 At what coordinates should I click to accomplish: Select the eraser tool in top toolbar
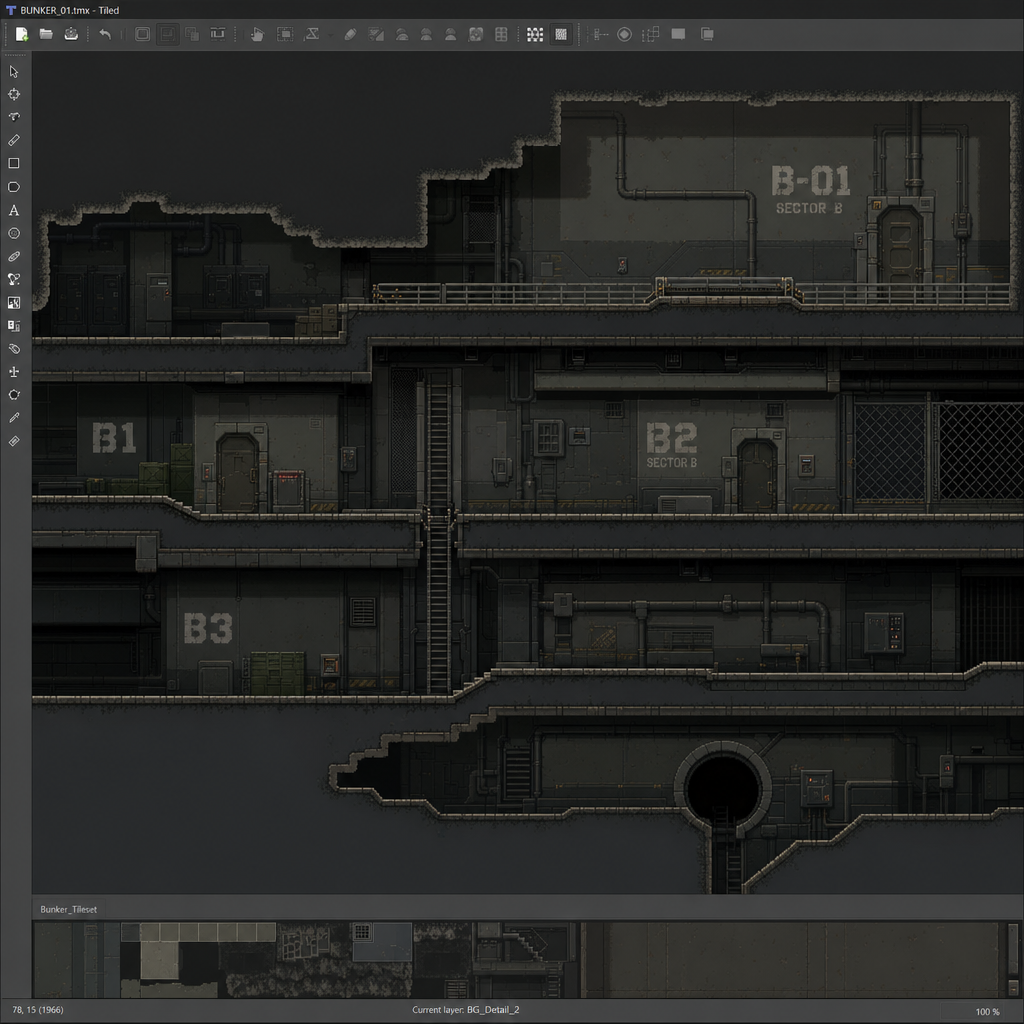(350, 35)
